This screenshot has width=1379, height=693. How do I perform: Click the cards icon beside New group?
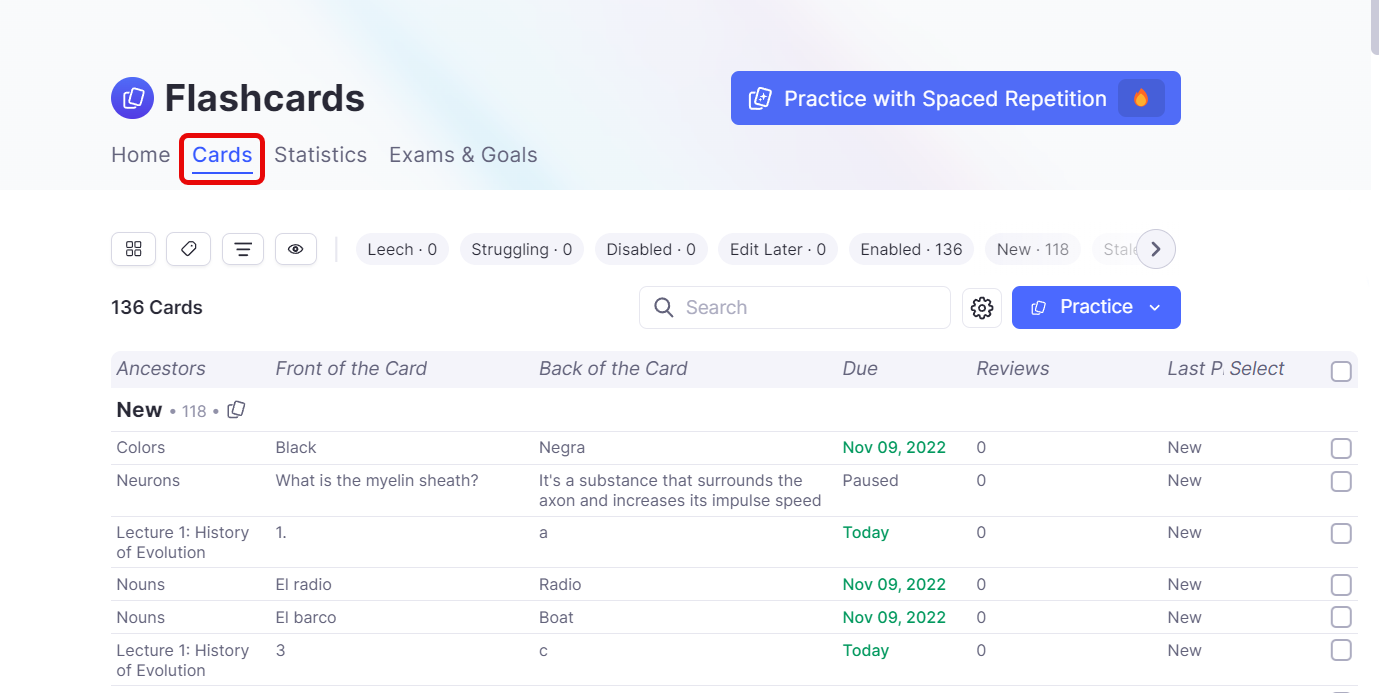tap(236, 410)
